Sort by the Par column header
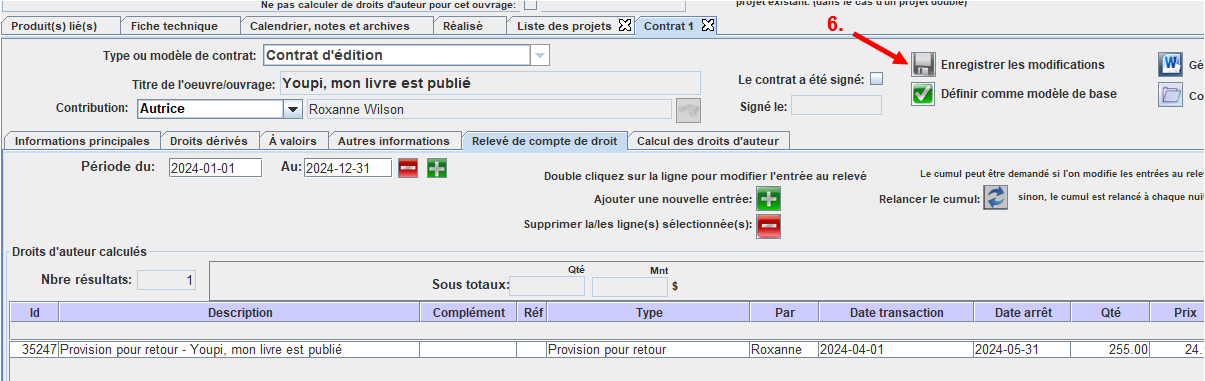The width and height of the screenshot is (1205, 381). point(784,313)
